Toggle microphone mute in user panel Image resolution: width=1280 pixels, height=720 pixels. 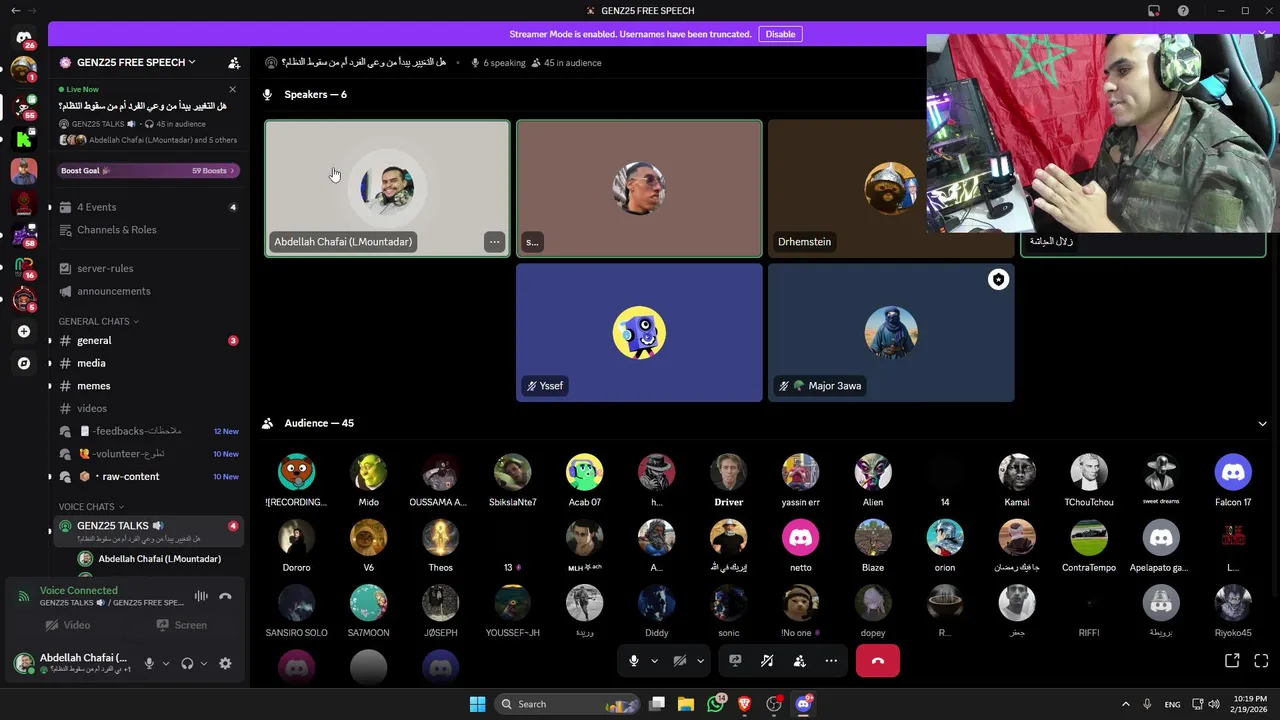pyautogui.click(x=149, y=663)
